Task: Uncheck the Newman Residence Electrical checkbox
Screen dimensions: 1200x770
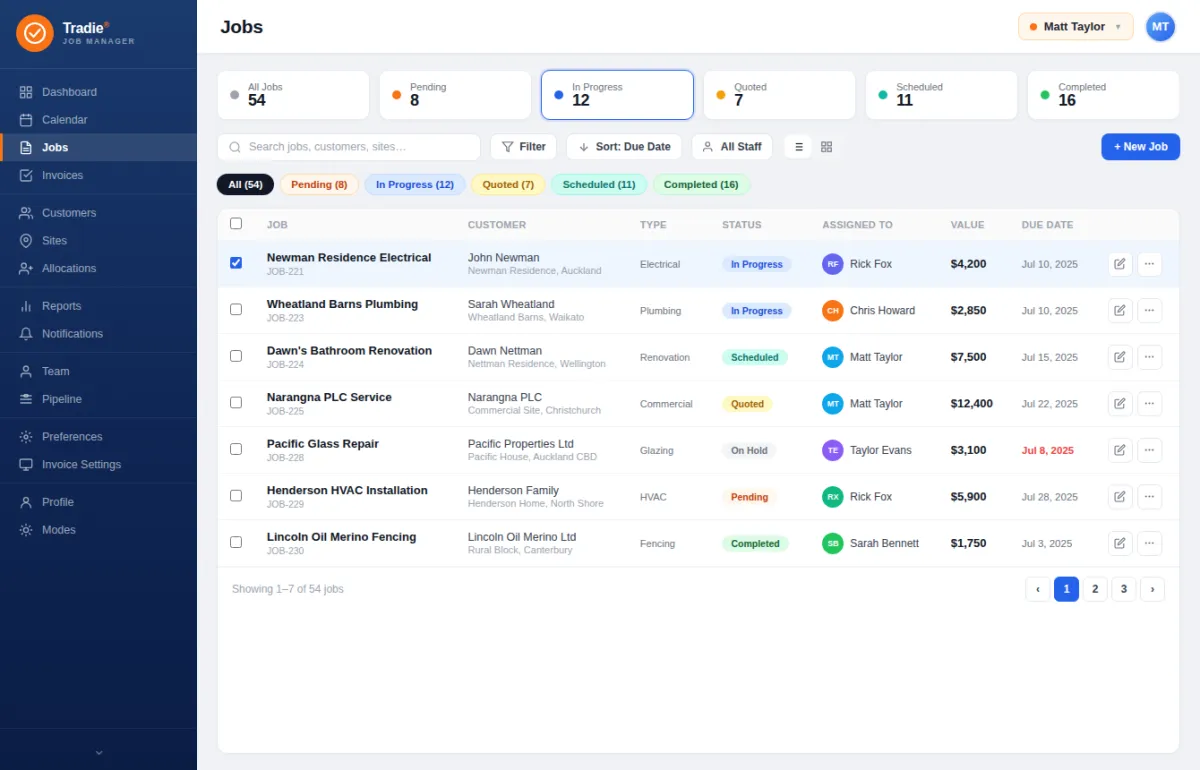Action: coord(236,263)
